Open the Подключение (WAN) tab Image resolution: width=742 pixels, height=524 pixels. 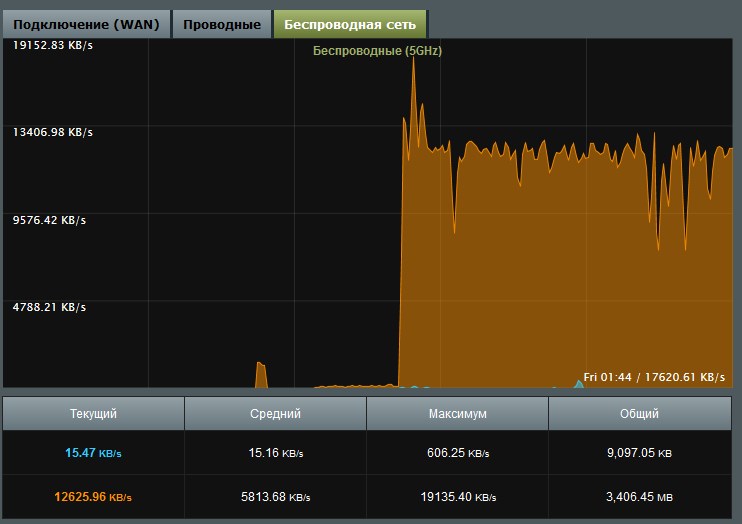pyautogui.click(x=86, y=24)
